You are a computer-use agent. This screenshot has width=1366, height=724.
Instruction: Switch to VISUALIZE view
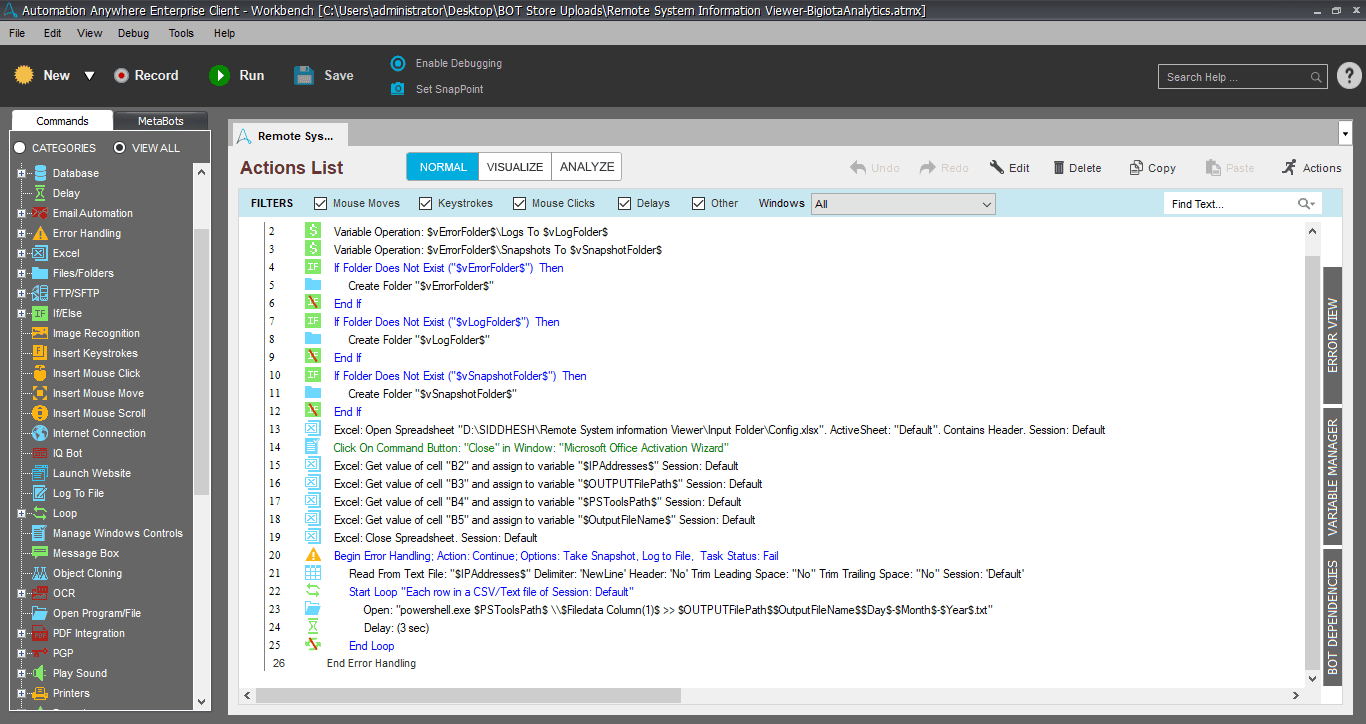point(515,167)
